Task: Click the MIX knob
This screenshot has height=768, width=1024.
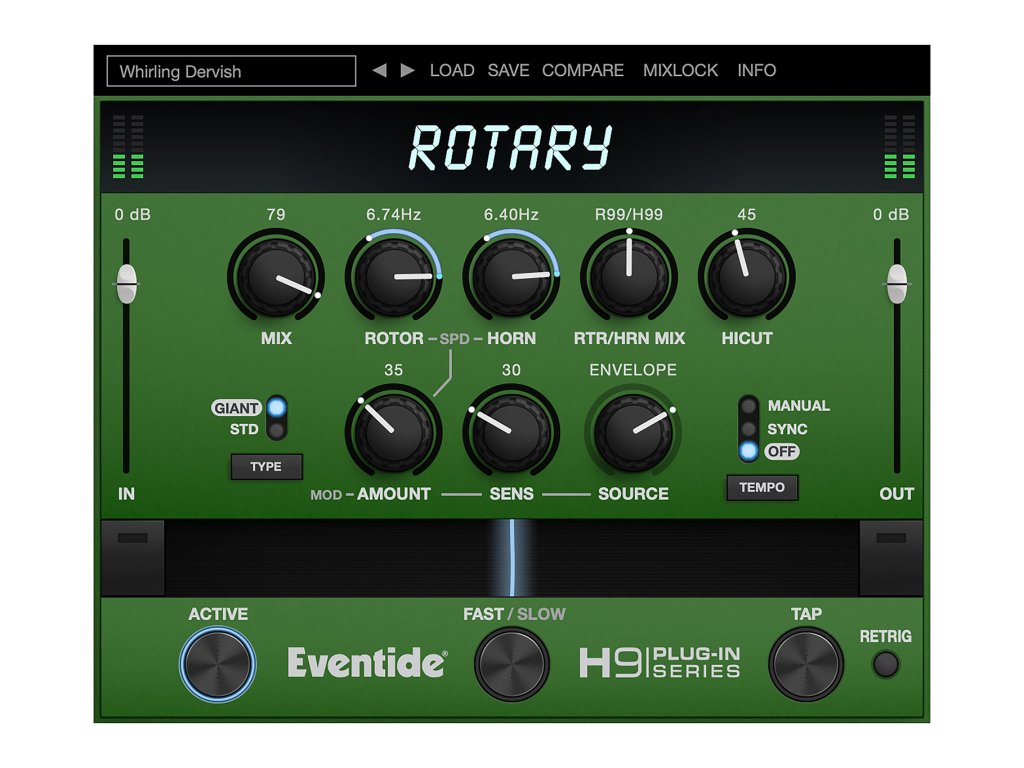Action: tap(276, 276)
